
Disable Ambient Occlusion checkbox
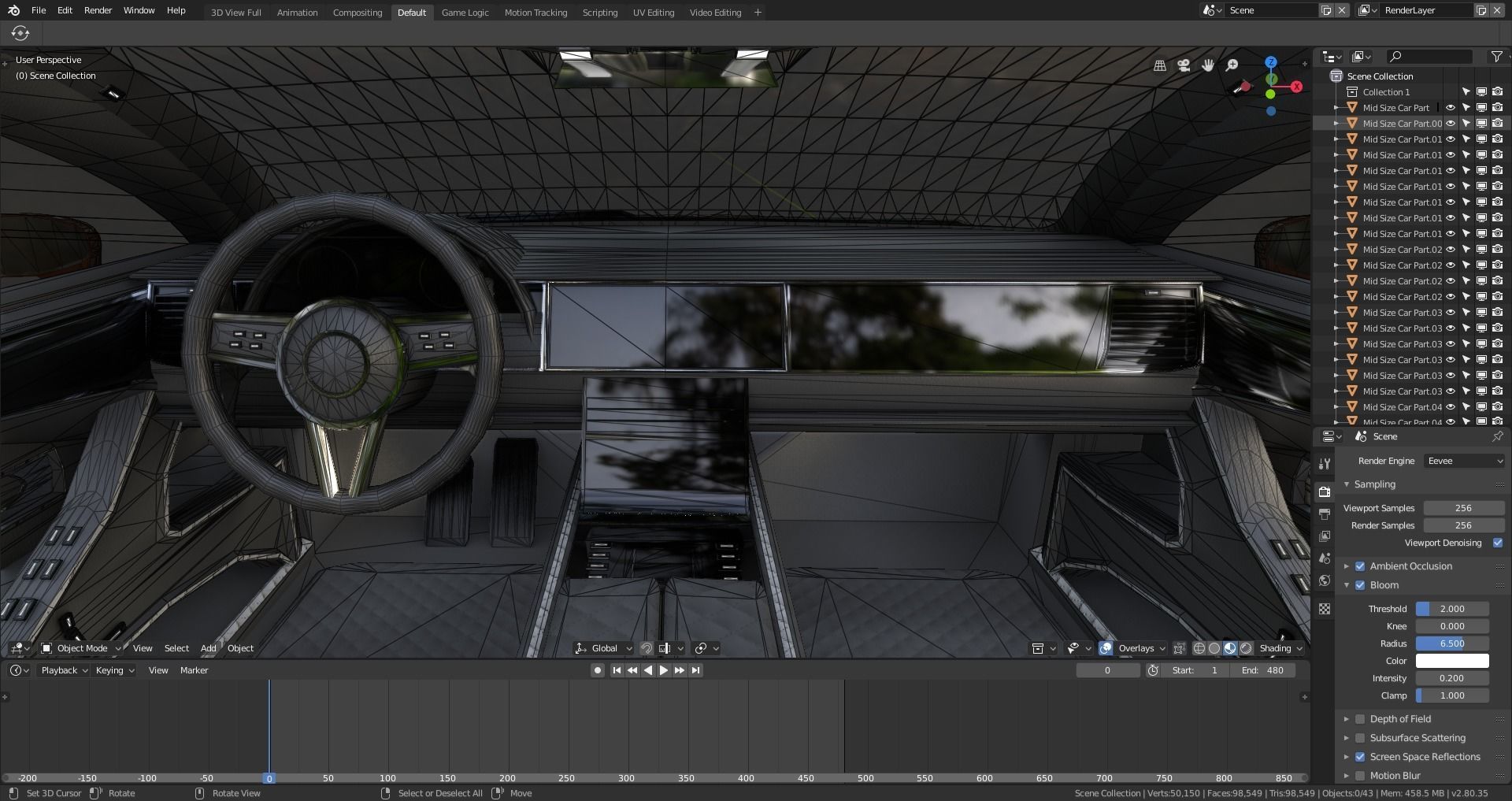tap(1360, 566)
